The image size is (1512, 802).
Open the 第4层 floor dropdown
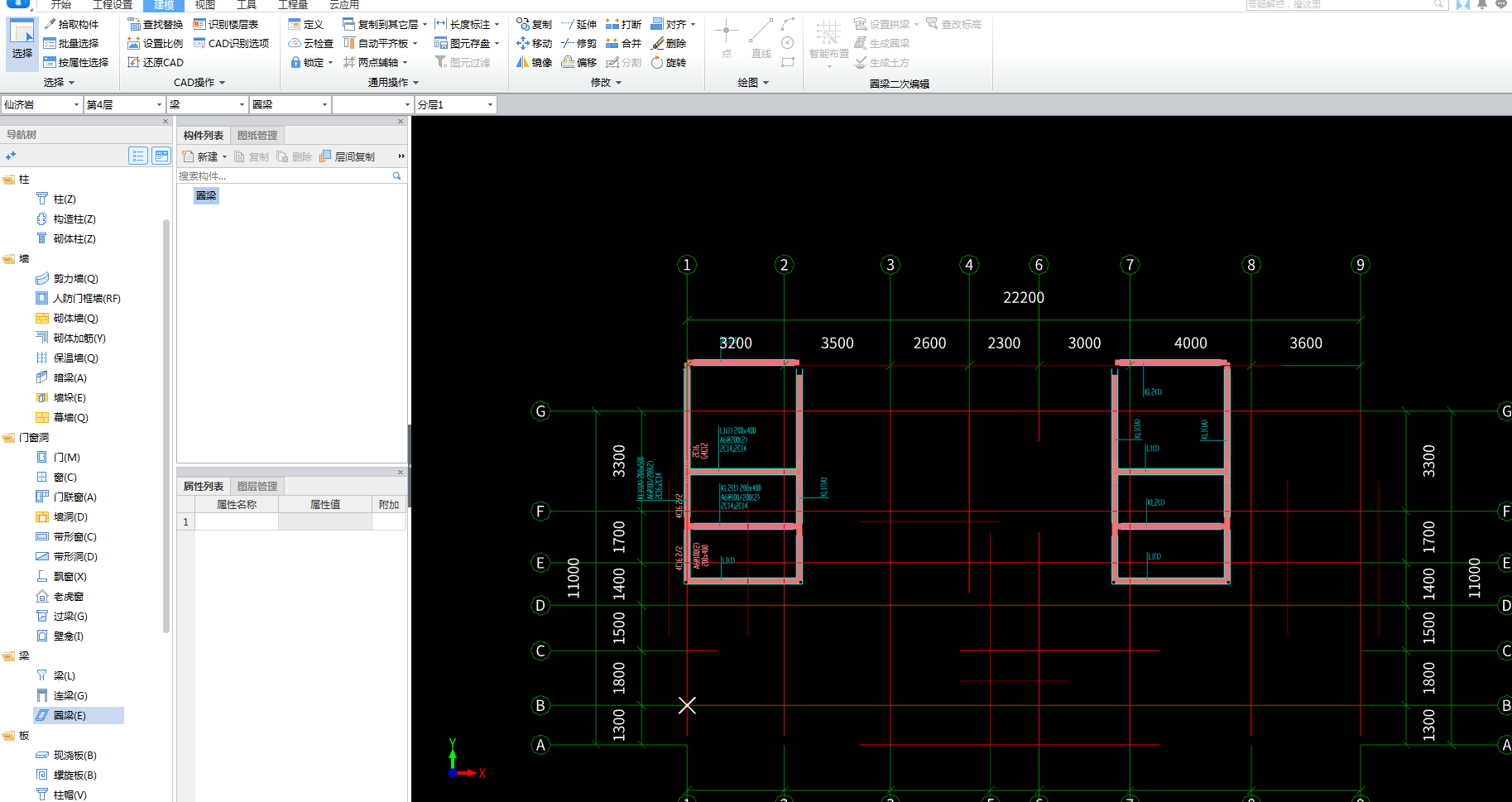click(x=124, y=104)
